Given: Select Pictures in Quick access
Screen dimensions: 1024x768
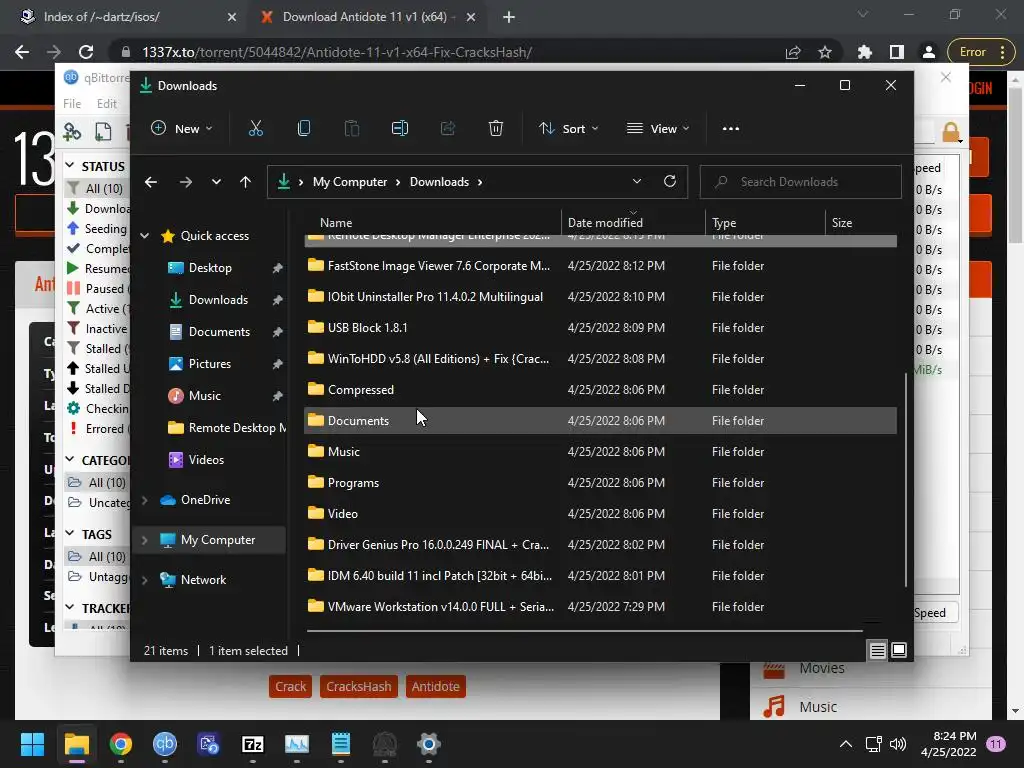Looking at the screenshot, I should [210, 364].
